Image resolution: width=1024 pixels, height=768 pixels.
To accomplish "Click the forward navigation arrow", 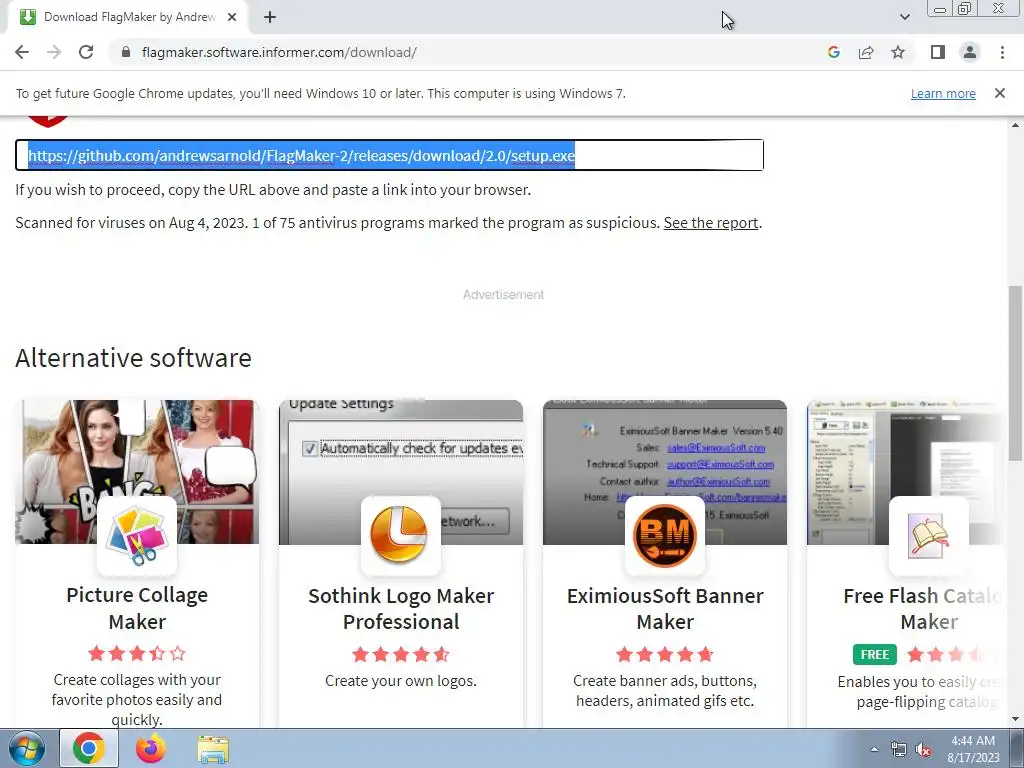I will [54, 52].
